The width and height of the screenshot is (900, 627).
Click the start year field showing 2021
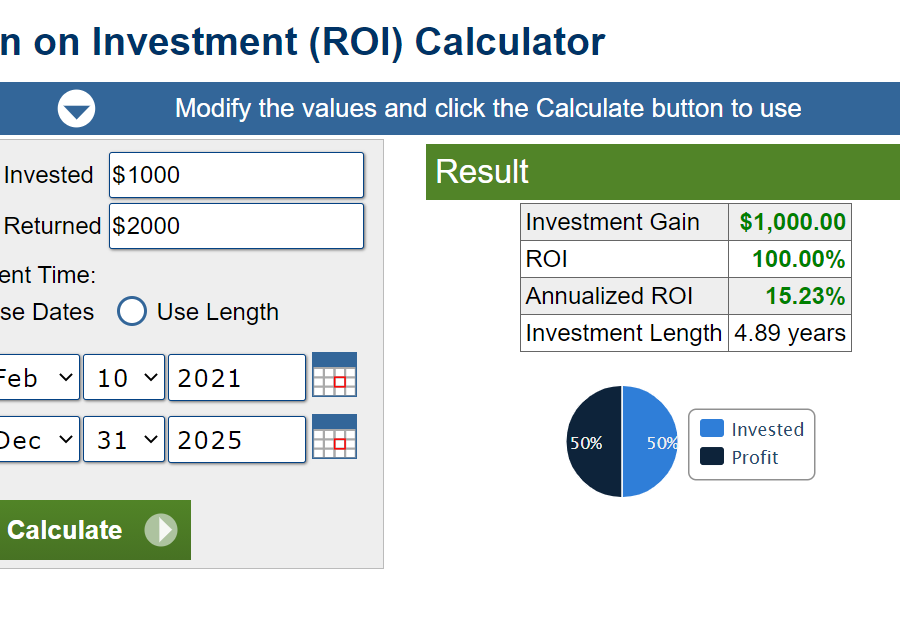pyautogui.click(x=236, y=378)
